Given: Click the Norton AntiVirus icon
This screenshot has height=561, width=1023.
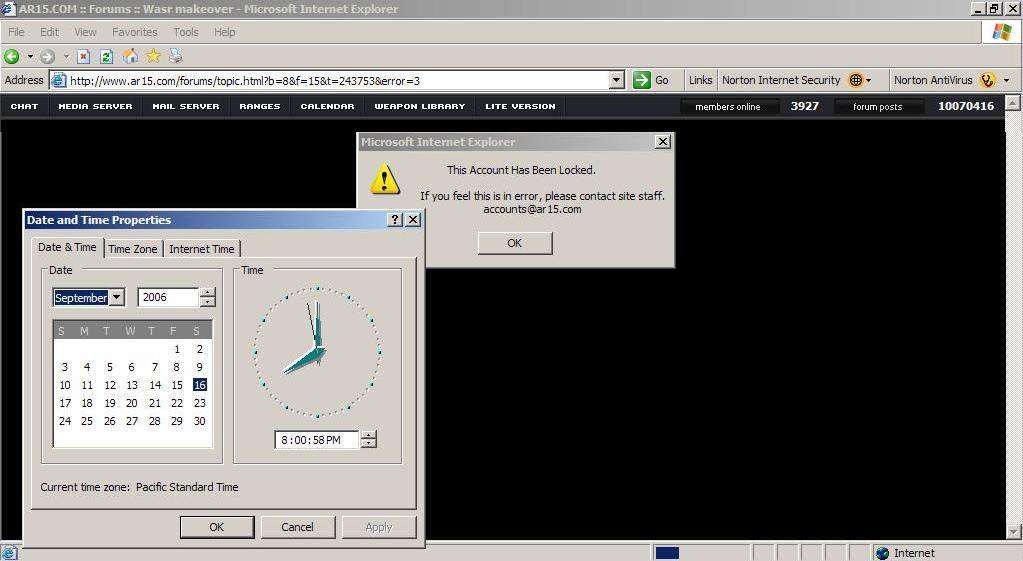Looking at the screenshot, I should (988, 80).
